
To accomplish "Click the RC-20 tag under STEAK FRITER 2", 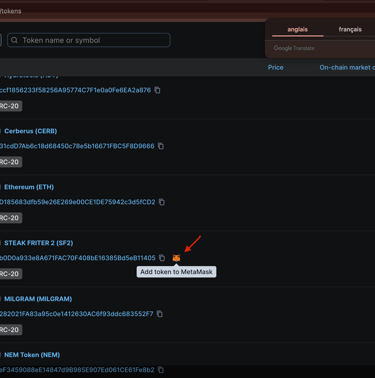I will [11, 274].
